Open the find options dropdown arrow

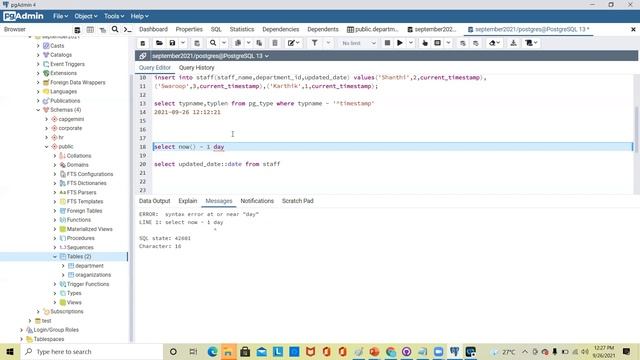pos(224,43)
